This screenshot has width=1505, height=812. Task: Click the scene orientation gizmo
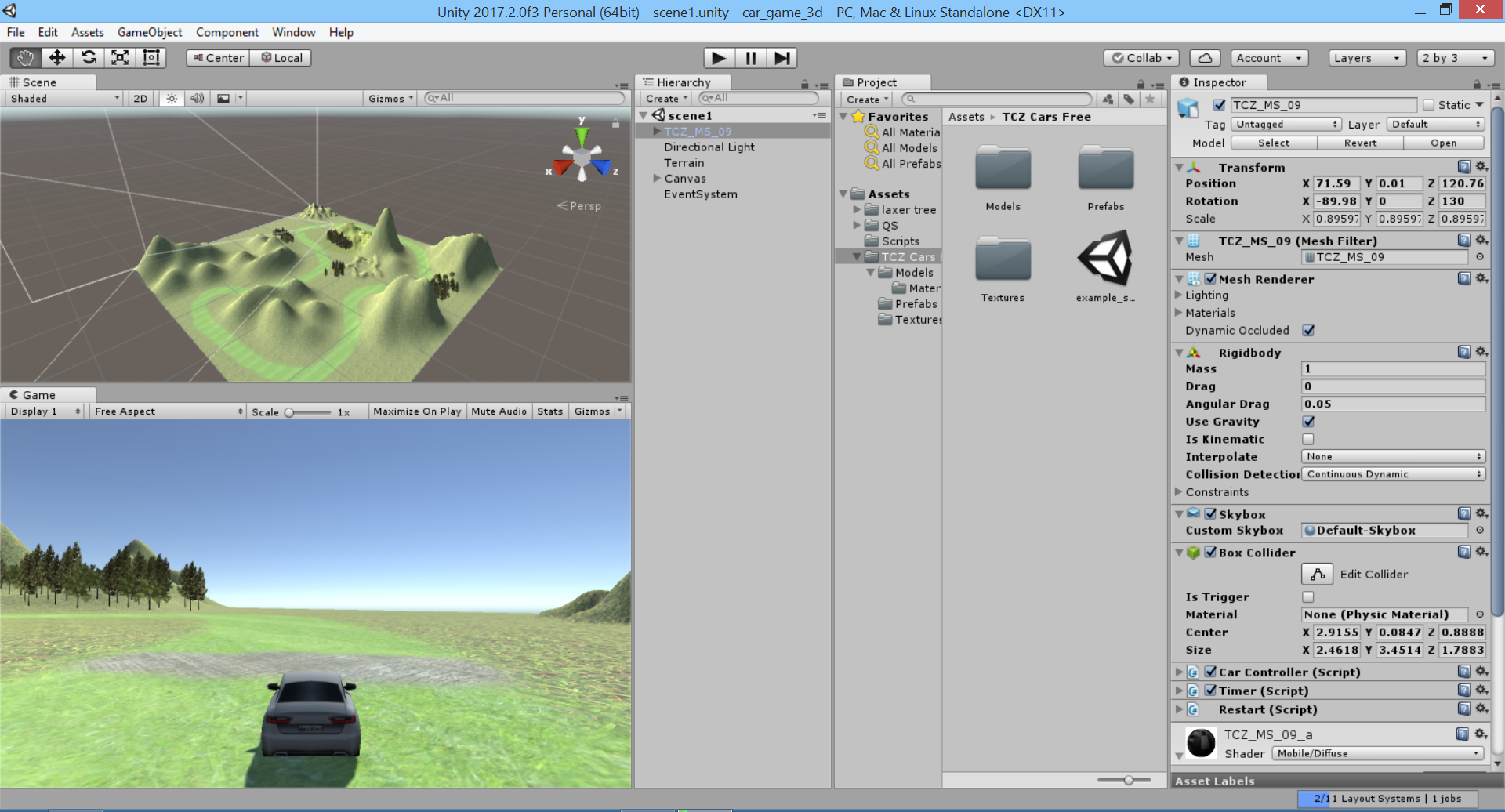click(582, 159)
